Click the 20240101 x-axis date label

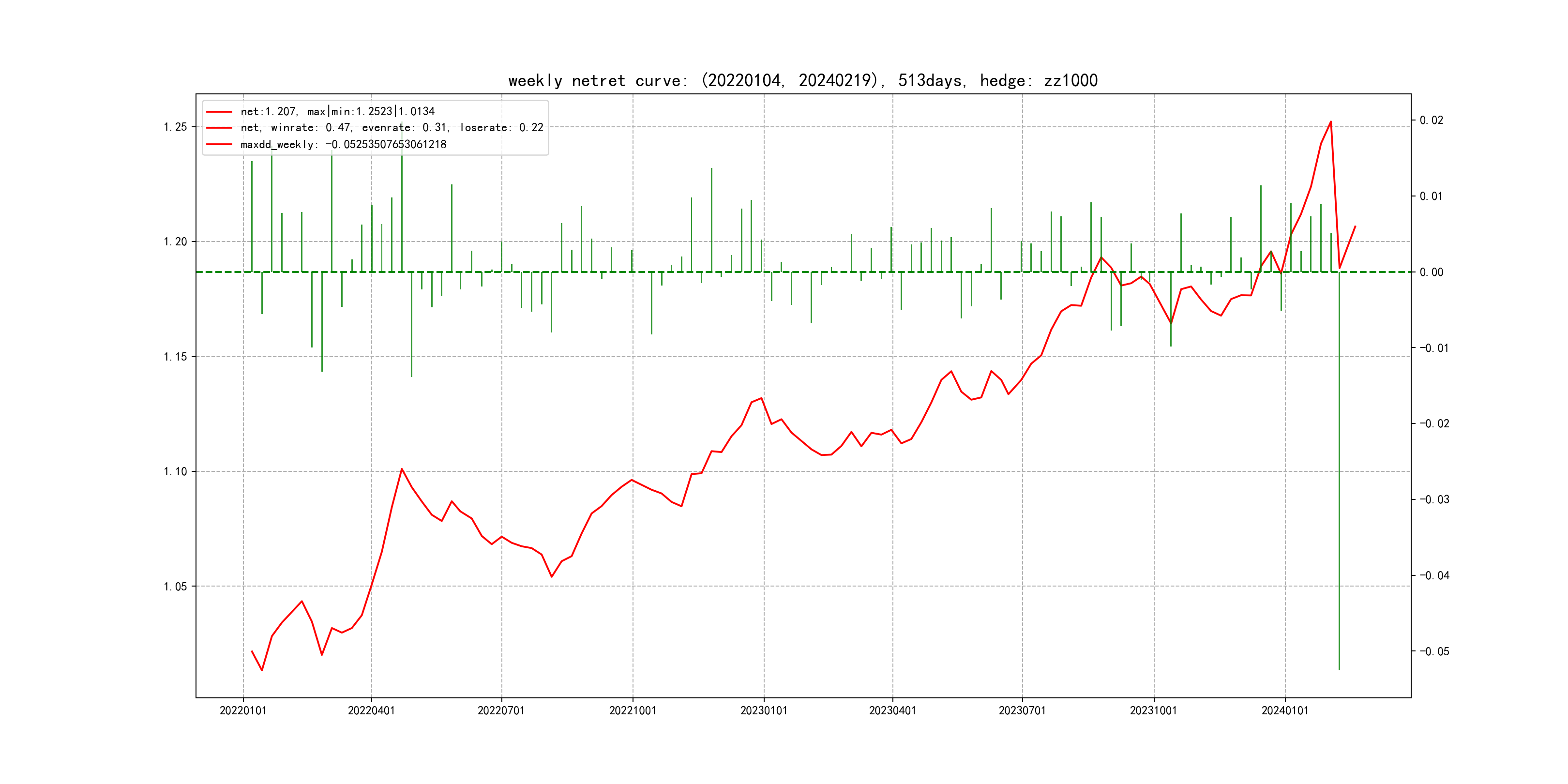click(1284, 711)
